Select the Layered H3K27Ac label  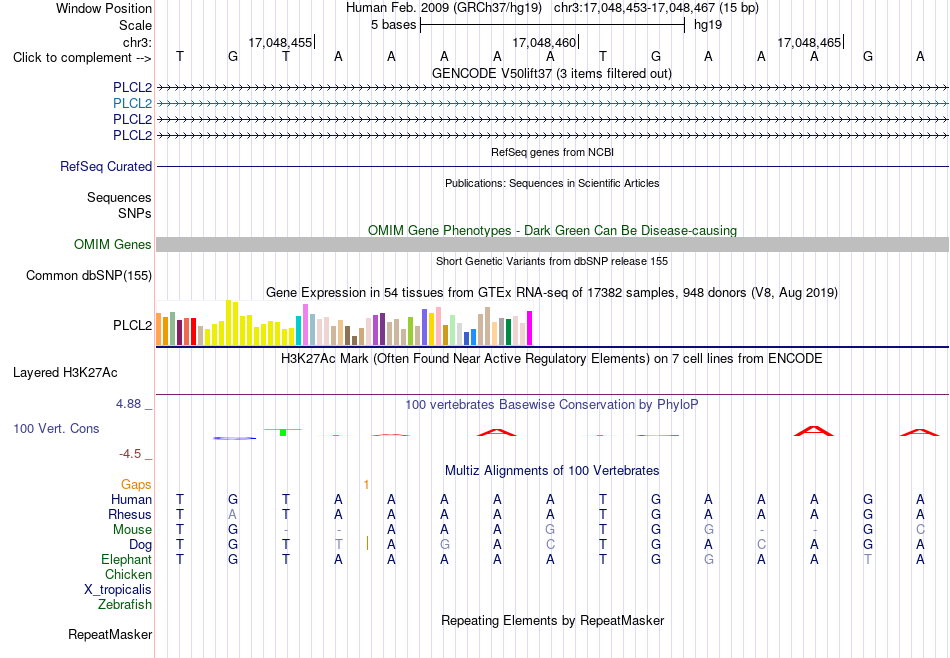point(65,373)
